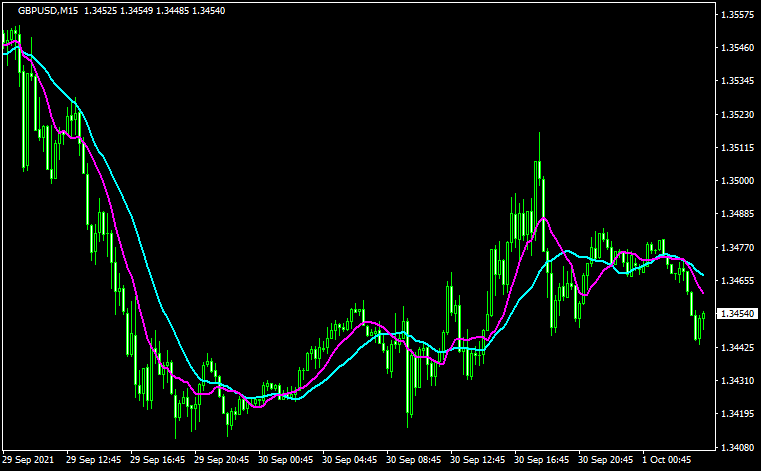Click the 1.35460 price axis label
The height and width of the screenshot is (471, 761).
tap(738, 48)
